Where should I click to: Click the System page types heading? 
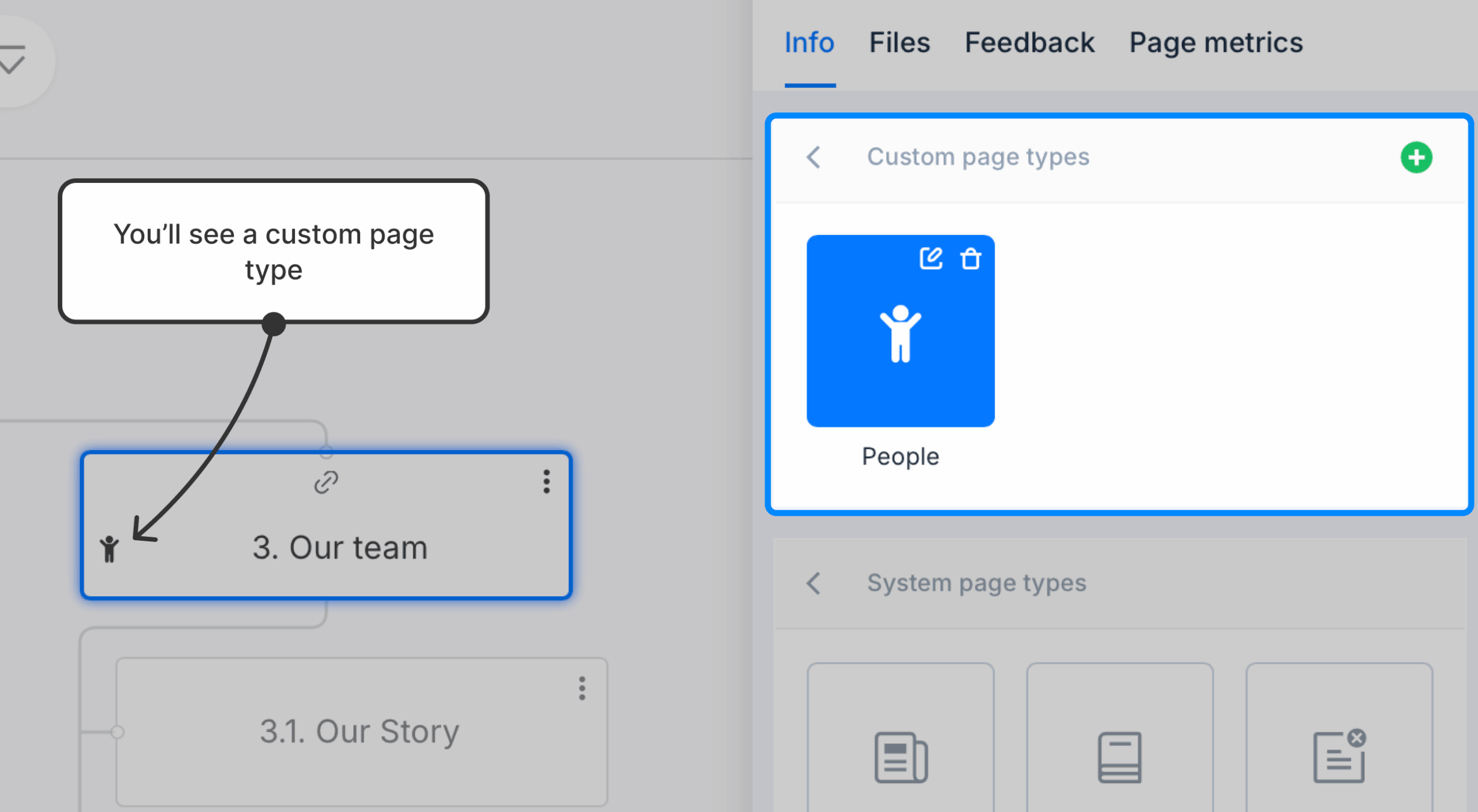coord(976,583)
